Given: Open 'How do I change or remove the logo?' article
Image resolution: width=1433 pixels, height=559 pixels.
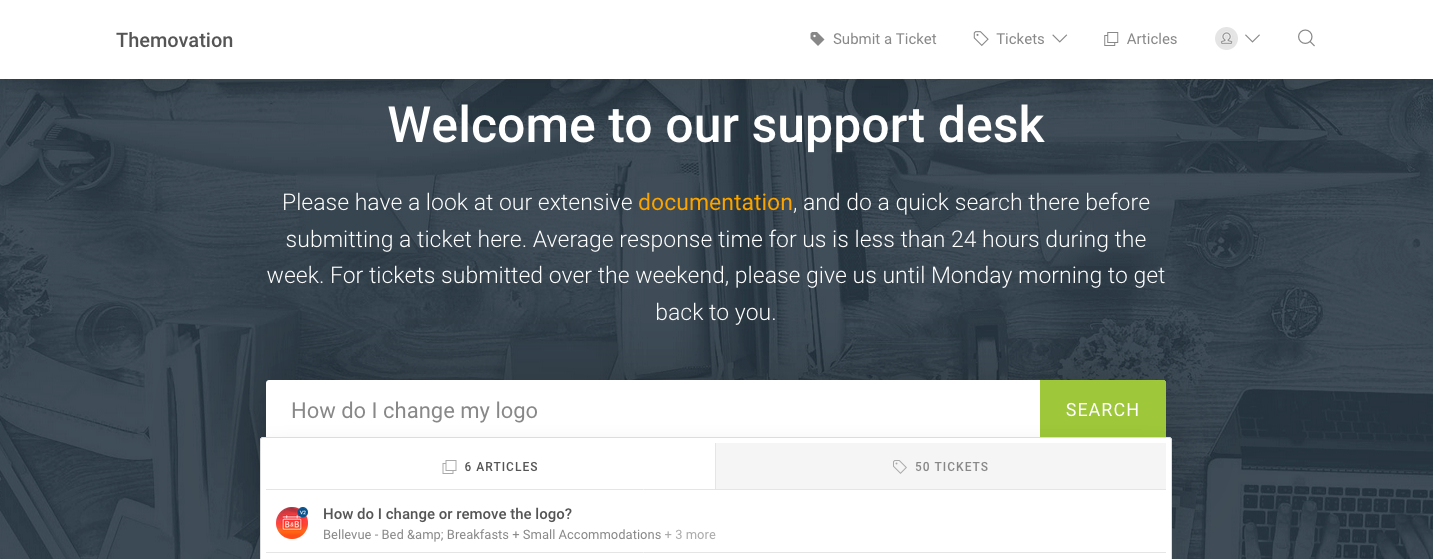Looking at the screenshot, I should (x=447, y=514).
